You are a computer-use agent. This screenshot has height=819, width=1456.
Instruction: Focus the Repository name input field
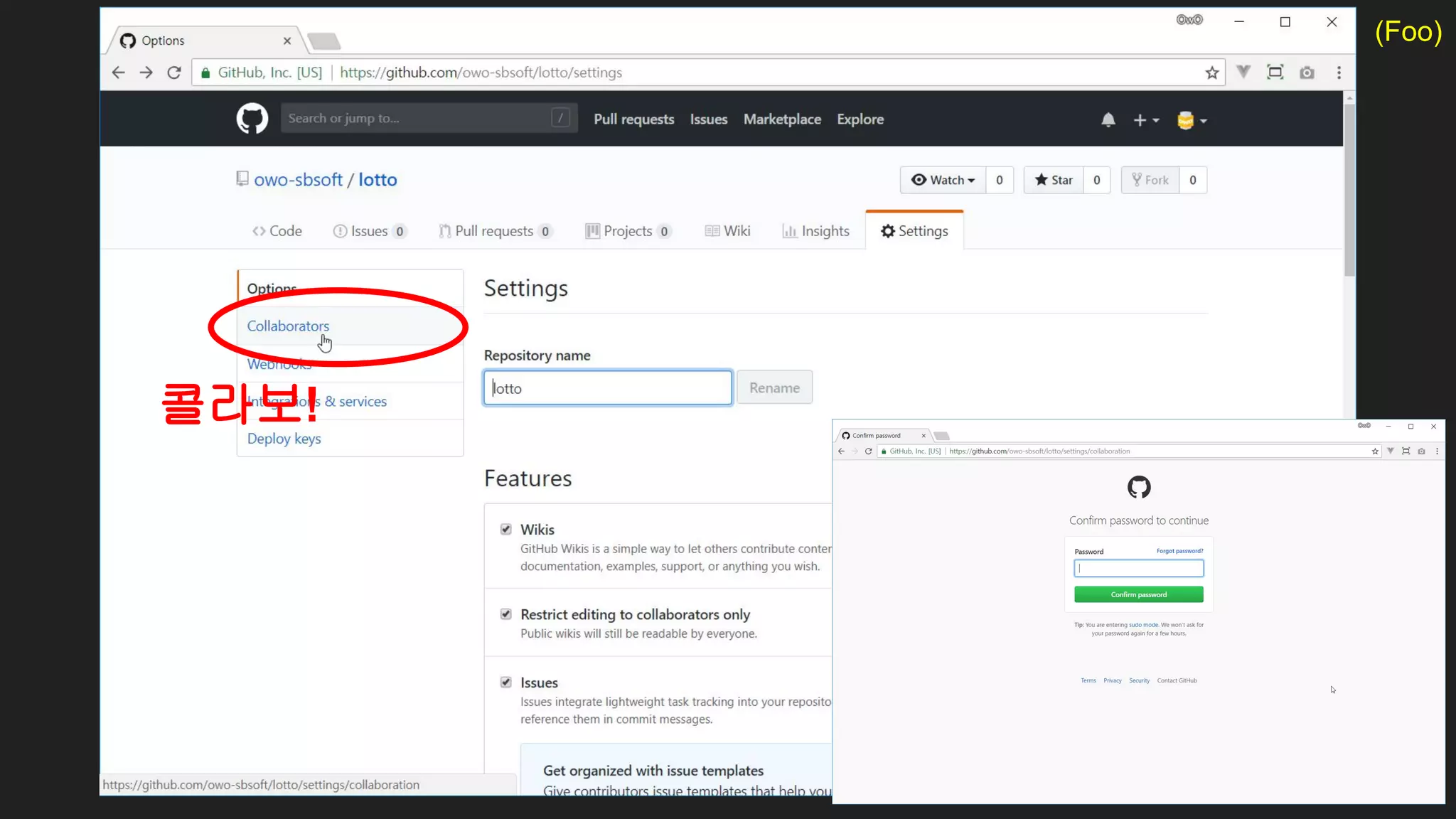click(x=608, y=388)
